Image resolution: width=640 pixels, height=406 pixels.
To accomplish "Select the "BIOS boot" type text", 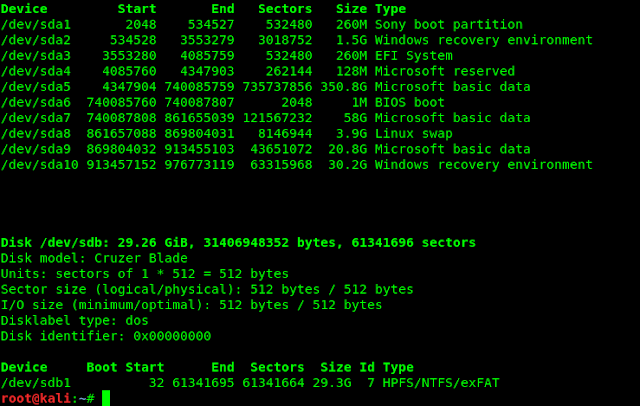I will (410, 102).
